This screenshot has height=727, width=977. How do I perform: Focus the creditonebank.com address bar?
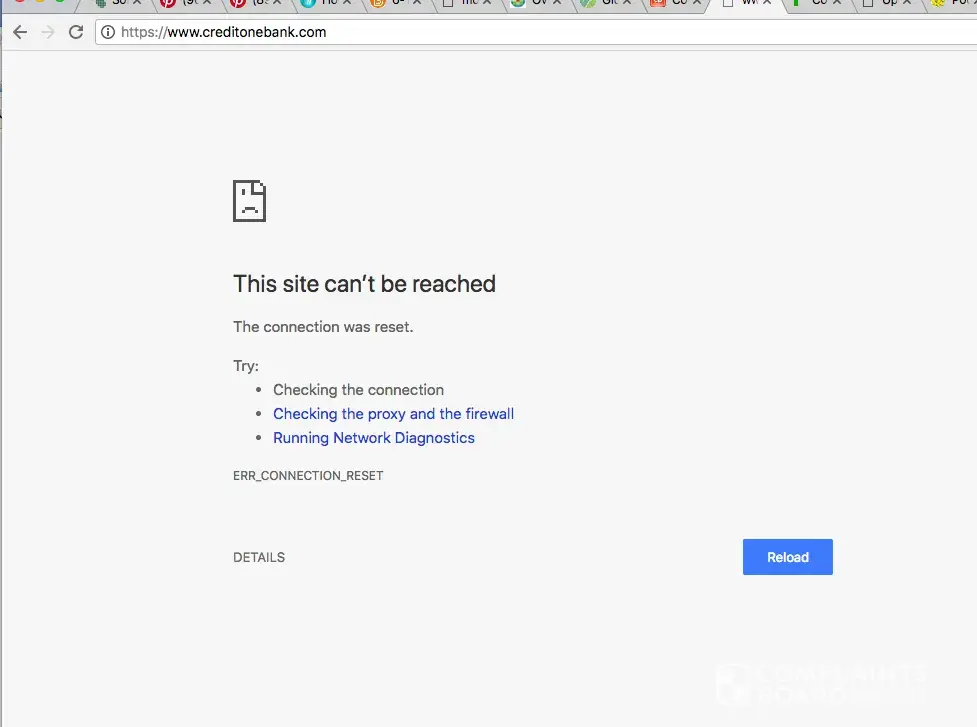tap(536, 32)
